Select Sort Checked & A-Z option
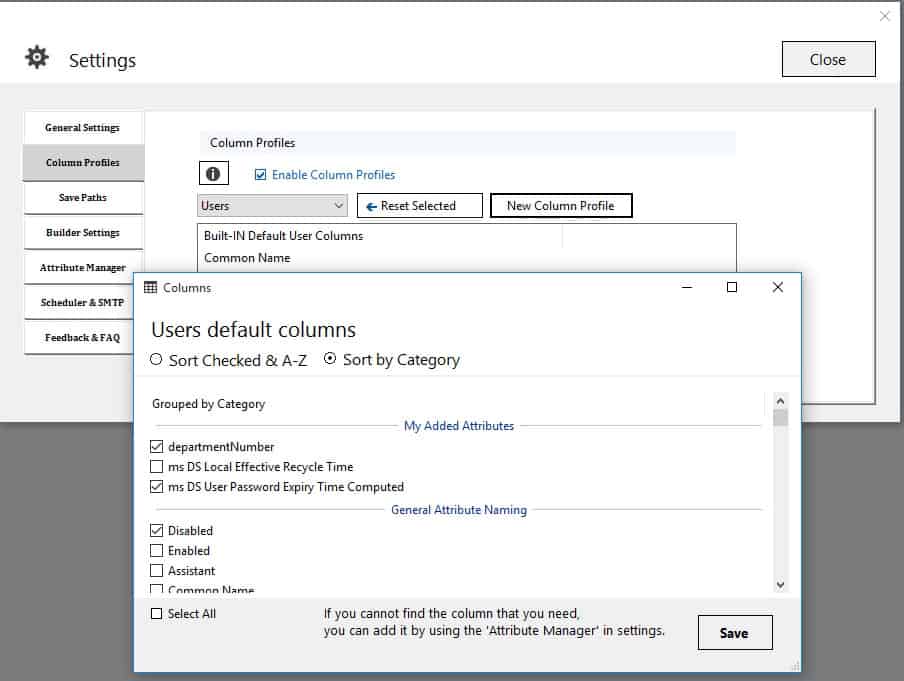The image size is (904, 681). coord(156,360)
